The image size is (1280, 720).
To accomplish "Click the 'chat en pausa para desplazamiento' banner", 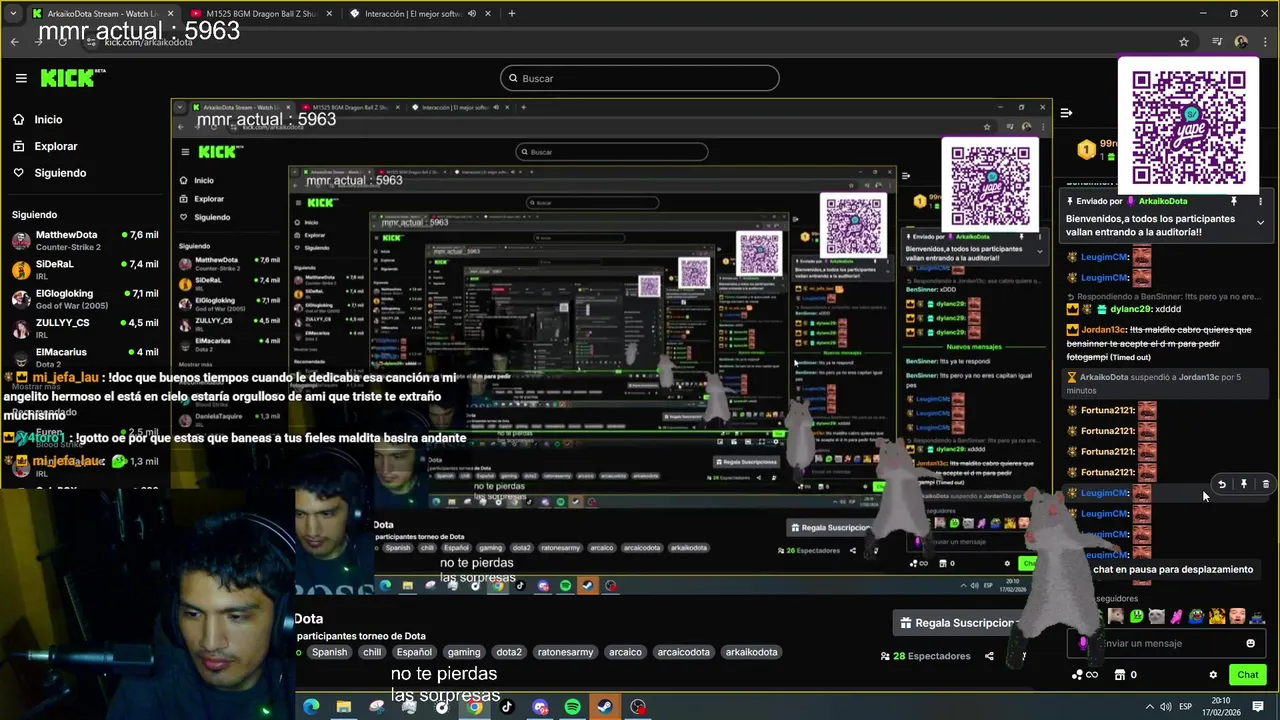I will coord(1173,569).
